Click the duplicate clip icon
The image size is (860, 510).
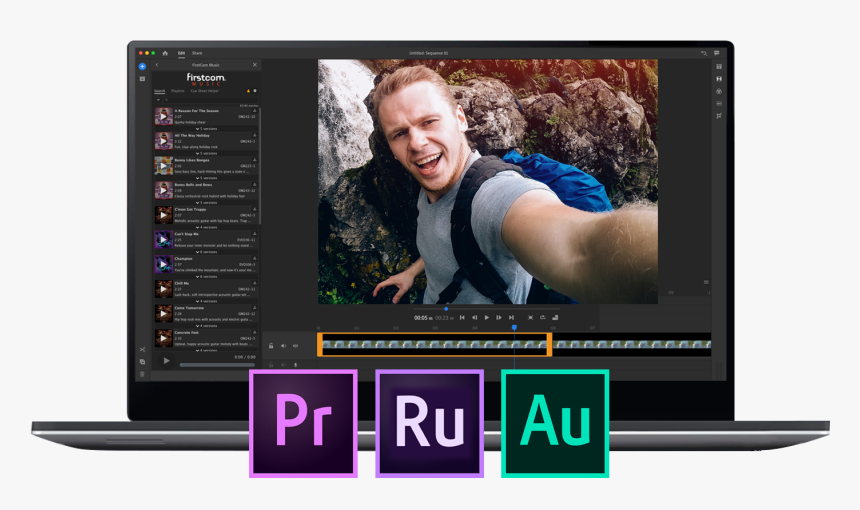pyautogui.click(x=142, y=362)
